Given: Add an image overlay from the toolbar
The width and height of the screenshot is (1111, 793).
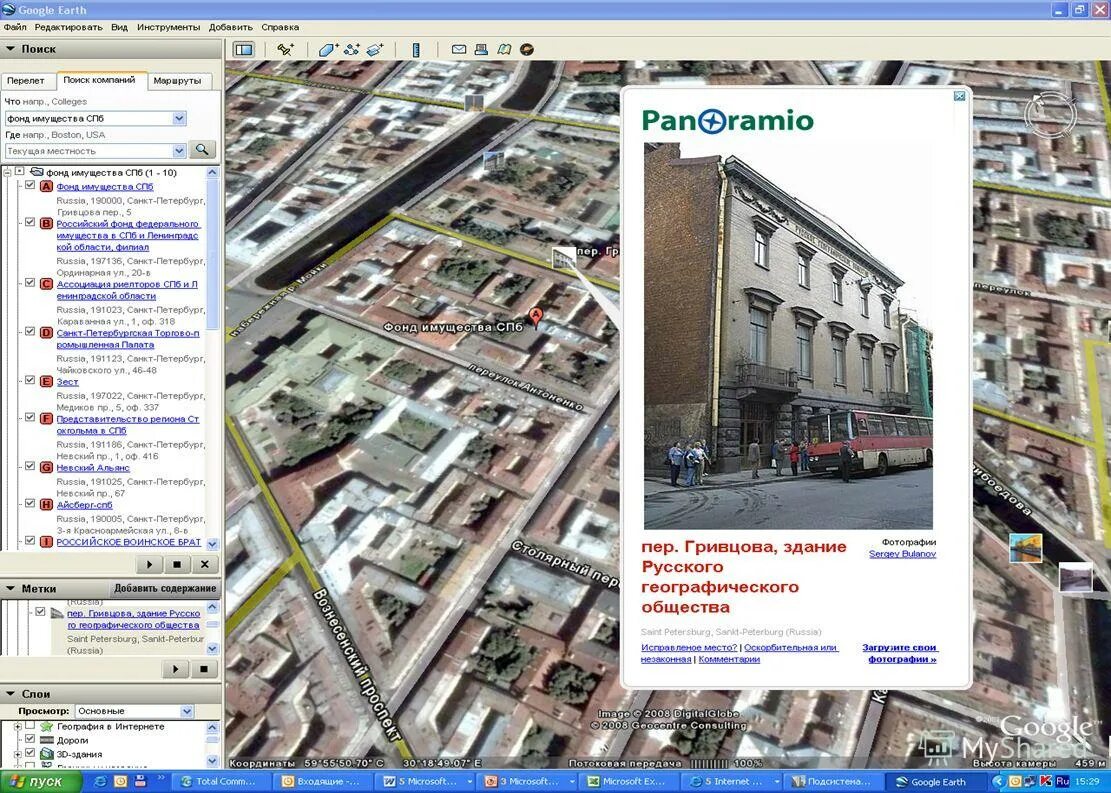Looking at the screenshot, I should 376,50.
